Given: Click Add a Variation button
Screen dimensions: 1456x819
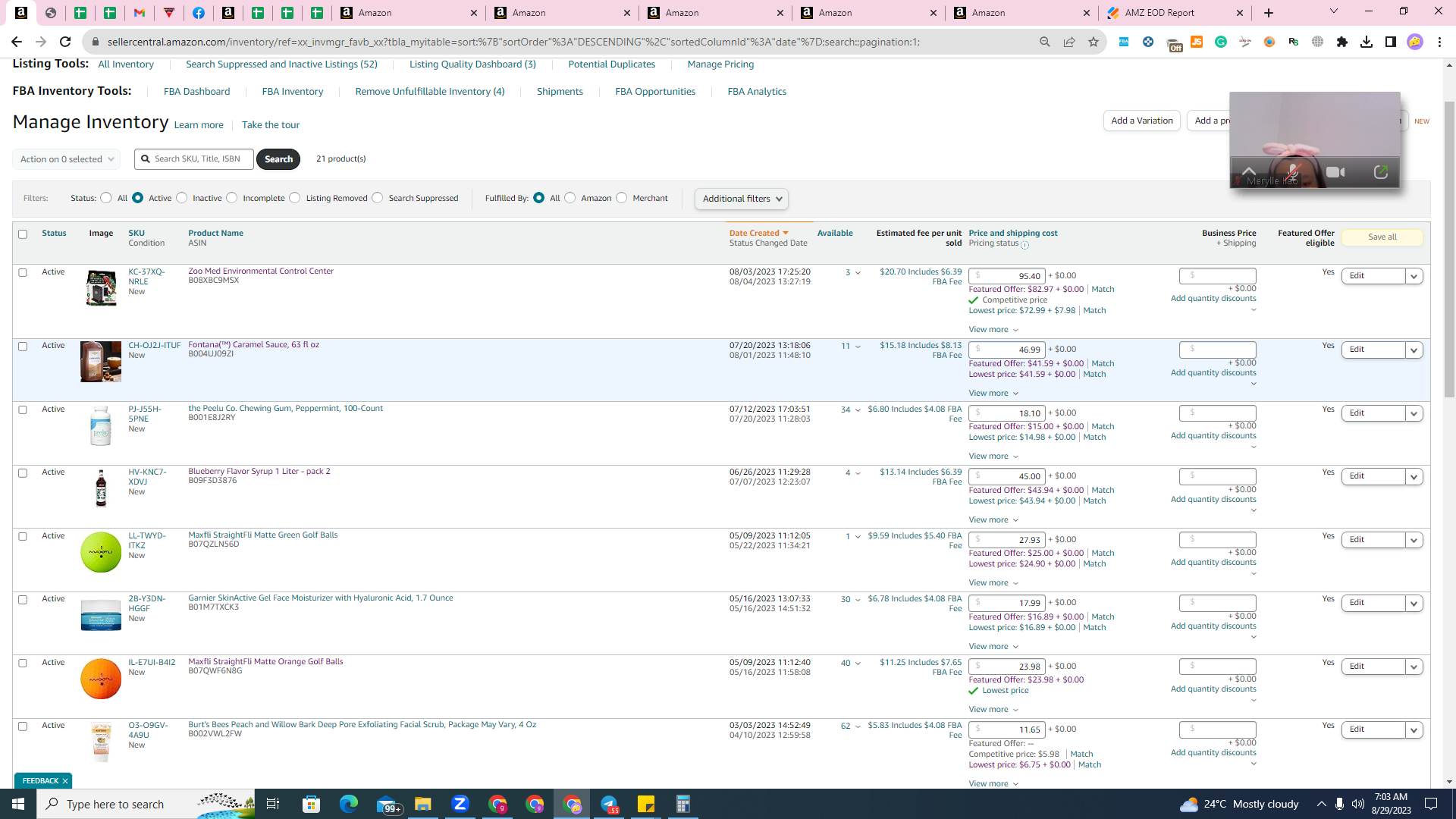Looking at the screenshot, I should click(1142, 121).
